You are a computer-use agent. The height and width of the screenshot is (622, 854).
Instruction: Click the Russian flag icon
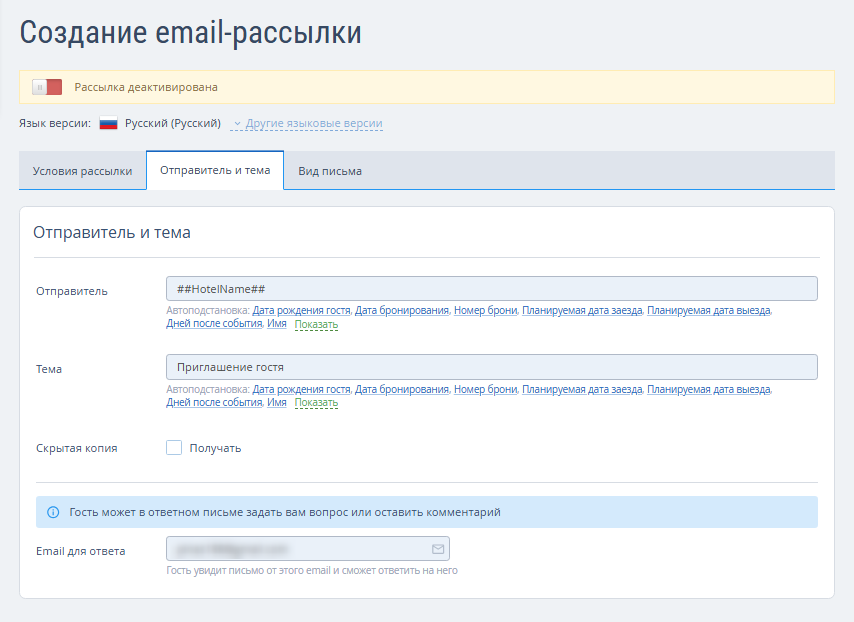(108, 124)
